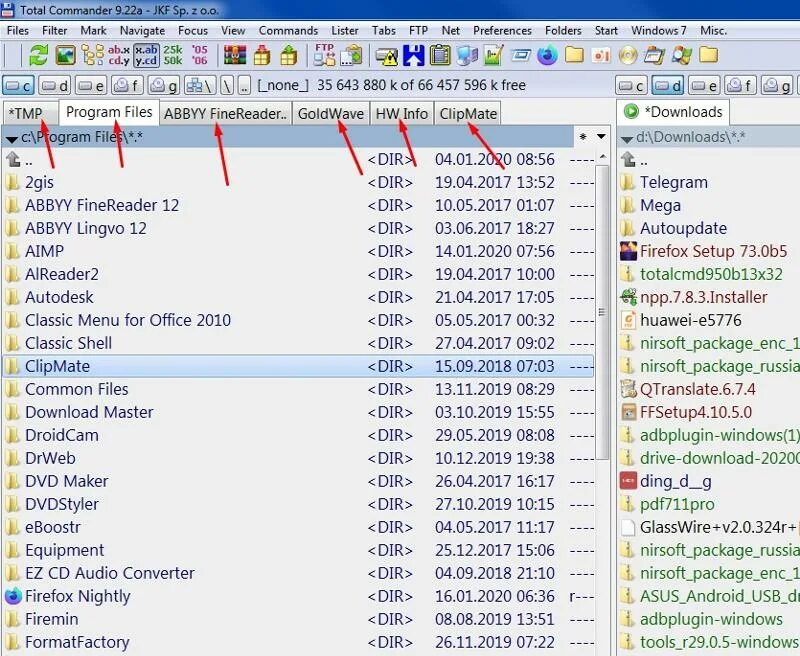800x656 pixels.
Task: Click the green chart with pencil icon
Action: tap(493, 55)
